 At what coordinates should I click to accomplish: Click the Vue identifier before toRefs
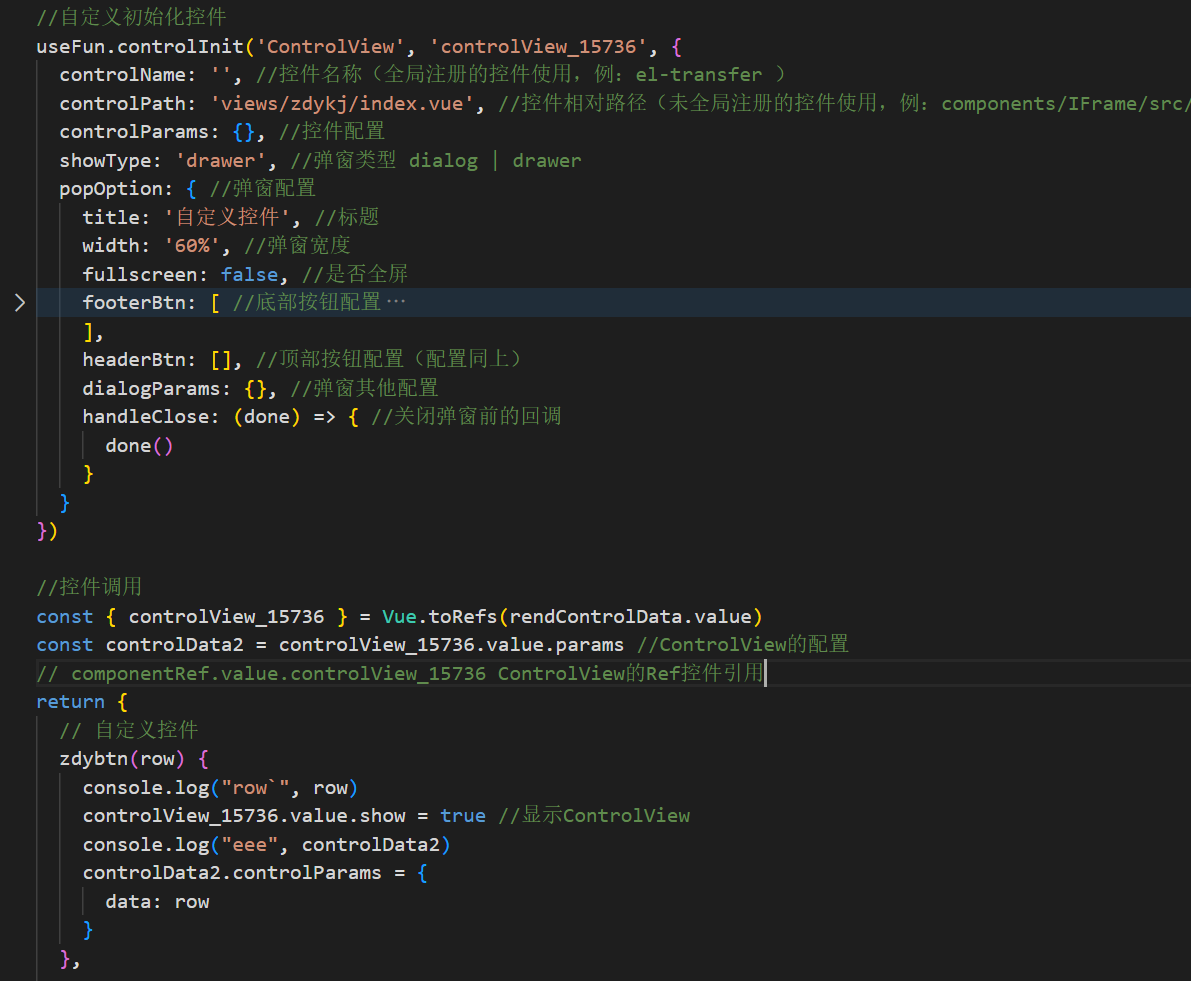pos(399,616)
